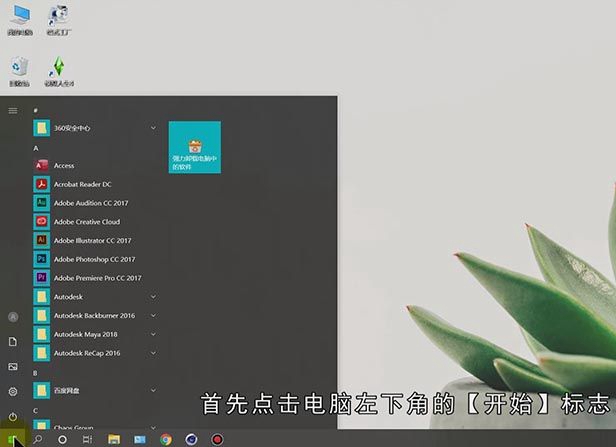616x447 pixels.
Task: Open the blue swirl app on the taskbar
Action: coord(191,440)
